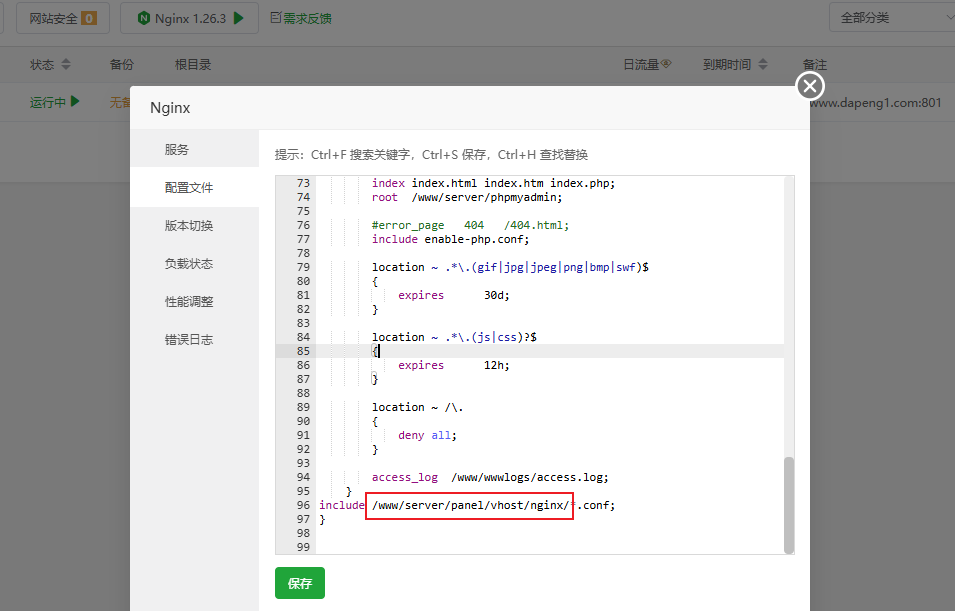Click the 需求反馈 feedback icon
The width and height of the screenshot is (955, 611).
276,18
